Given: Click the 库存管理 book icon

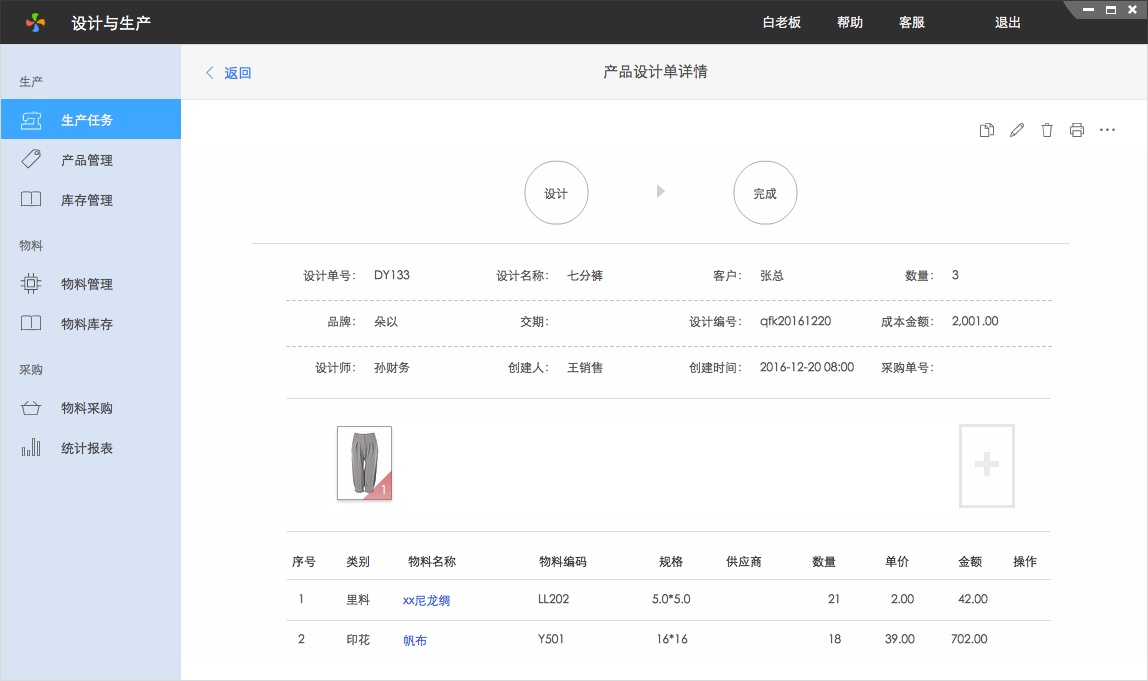Looking at the screenshot, I should (31, 200).
